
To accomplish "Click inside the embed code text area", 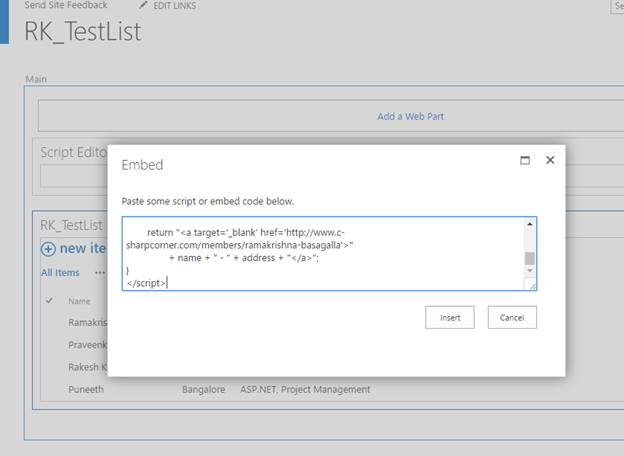I will pyautogui.click(x=324, y=254).
